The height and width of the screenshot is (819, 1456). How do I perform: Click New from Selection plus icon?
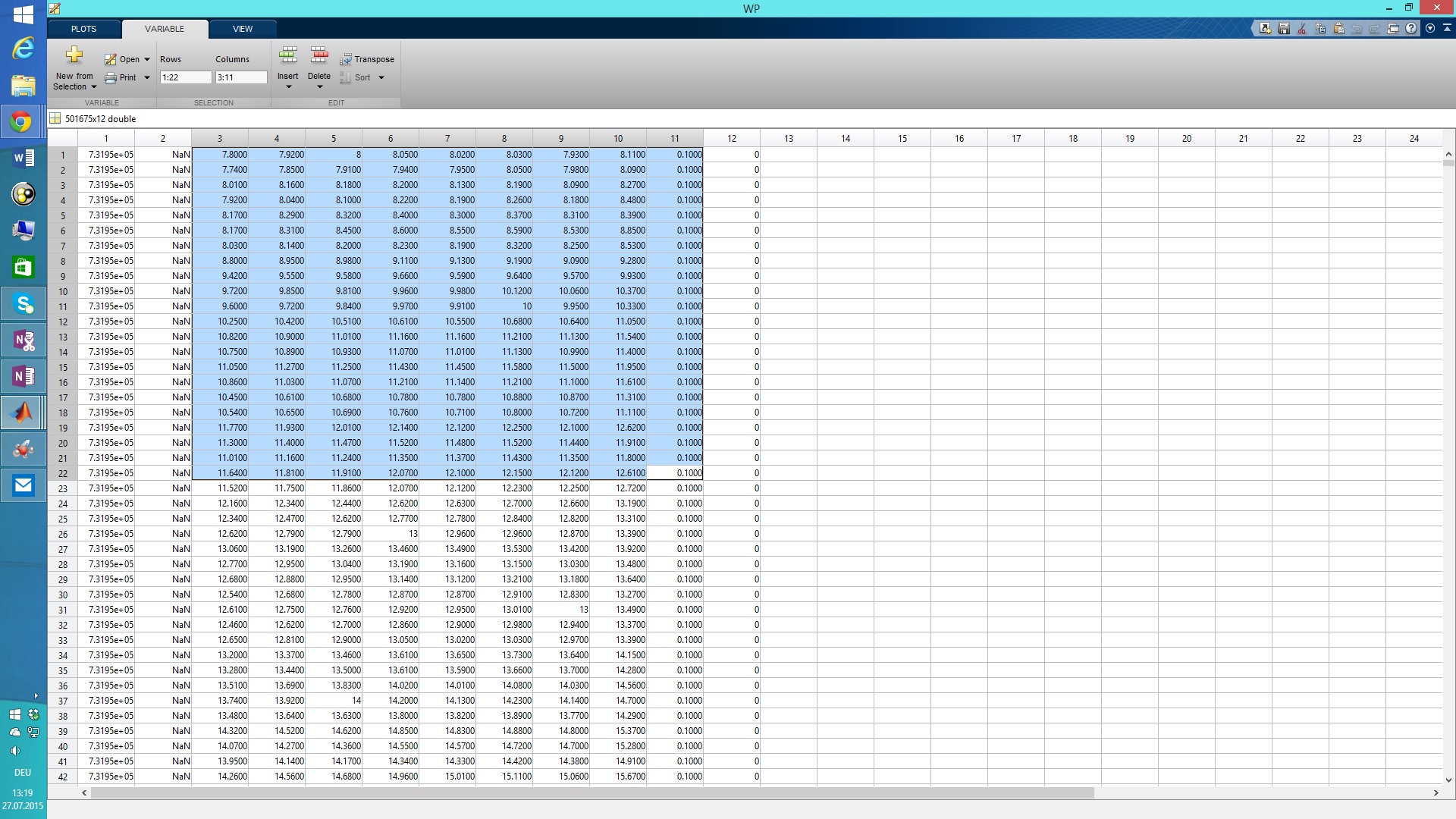[x=74, y=55]
